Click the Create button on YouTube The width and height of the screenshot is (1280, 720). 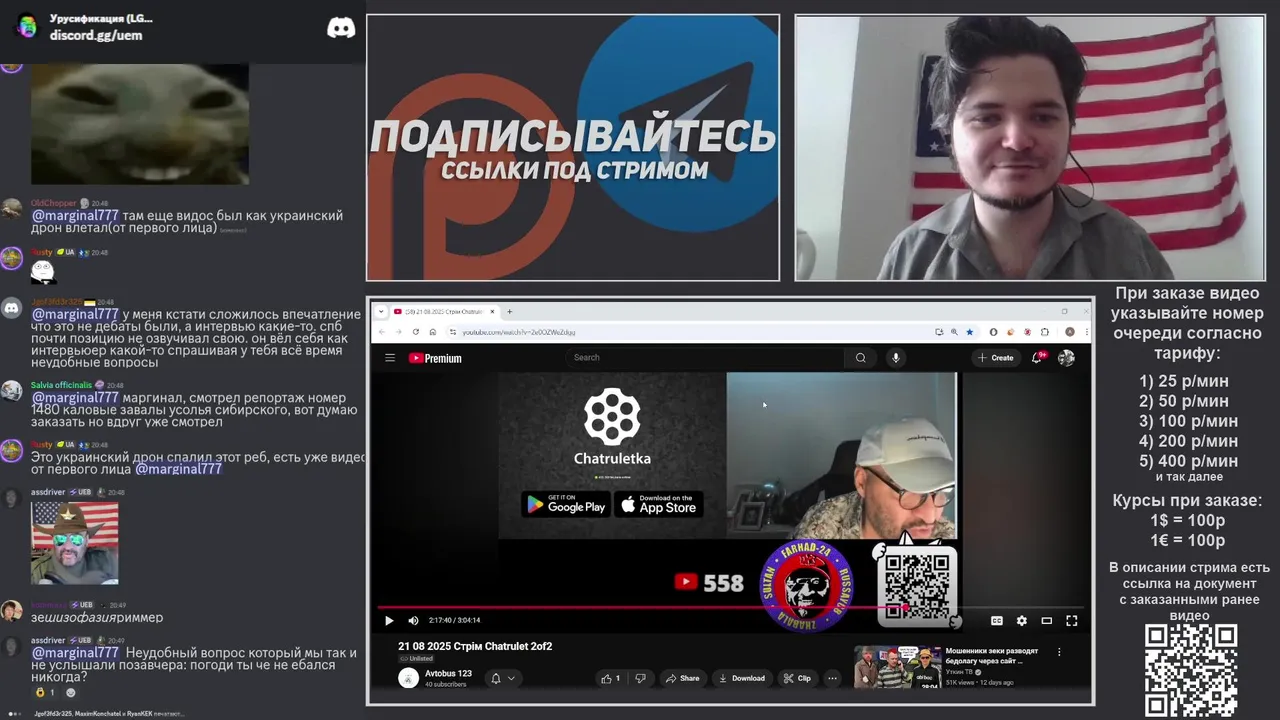tap(996, 357)
